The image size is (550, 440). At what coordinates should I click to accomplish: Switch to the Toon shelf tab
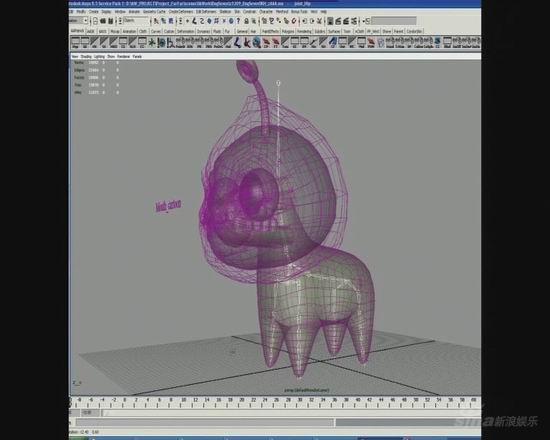tap(347, 31)
